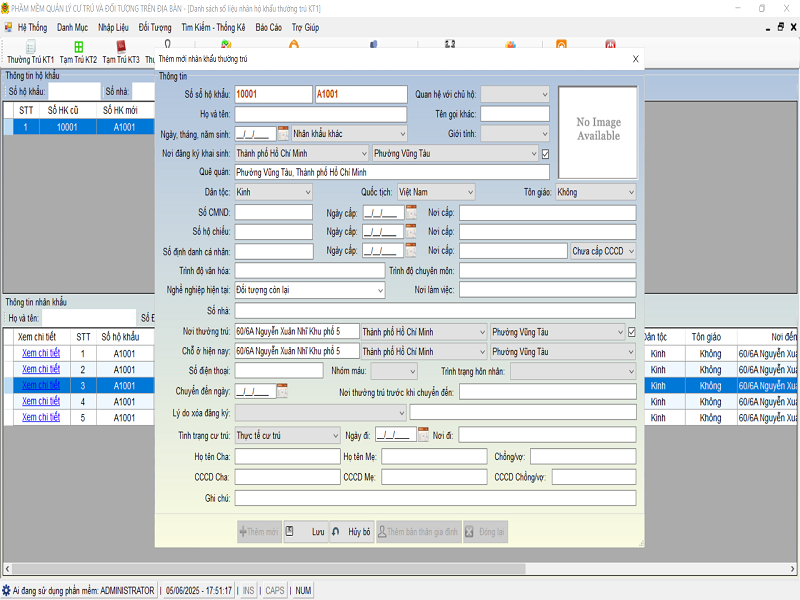This screenshot has width=800, height=600.
Task: Open Nơi đăng ký khai sinh city dropdown
Action: 302,154
